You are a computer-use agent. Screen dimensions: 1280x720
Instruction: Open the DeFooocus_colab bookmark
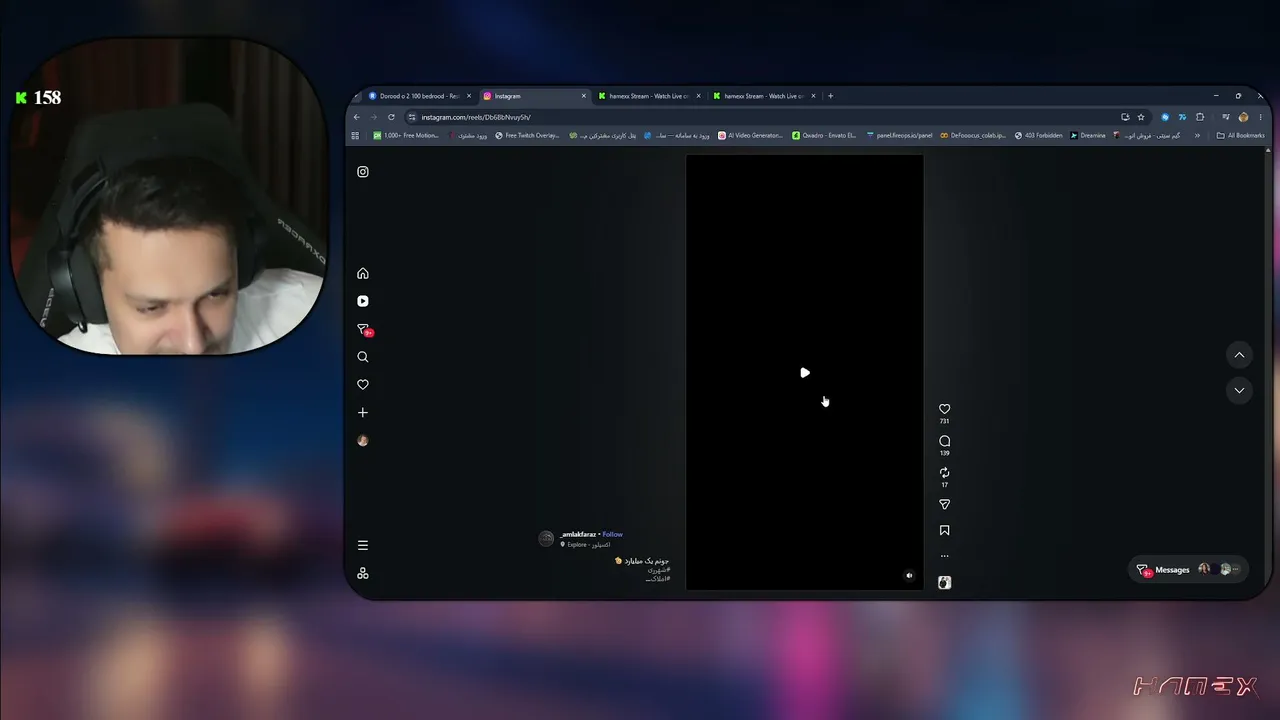tap(973, 135)
